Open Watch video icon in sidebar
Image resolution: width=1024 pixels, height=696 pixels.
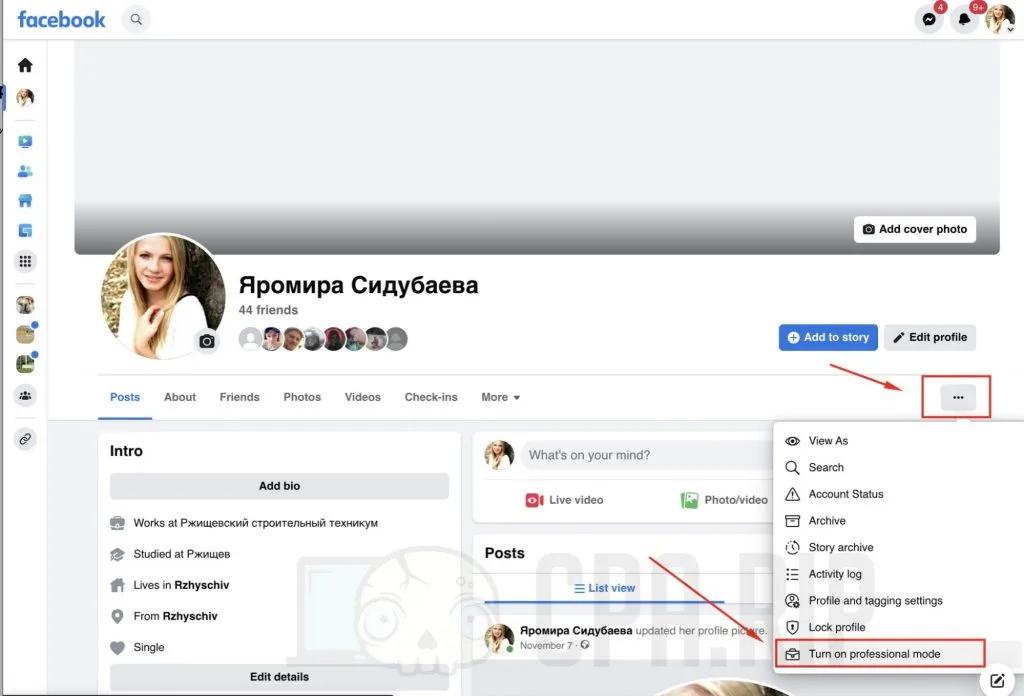click(25, 142)
